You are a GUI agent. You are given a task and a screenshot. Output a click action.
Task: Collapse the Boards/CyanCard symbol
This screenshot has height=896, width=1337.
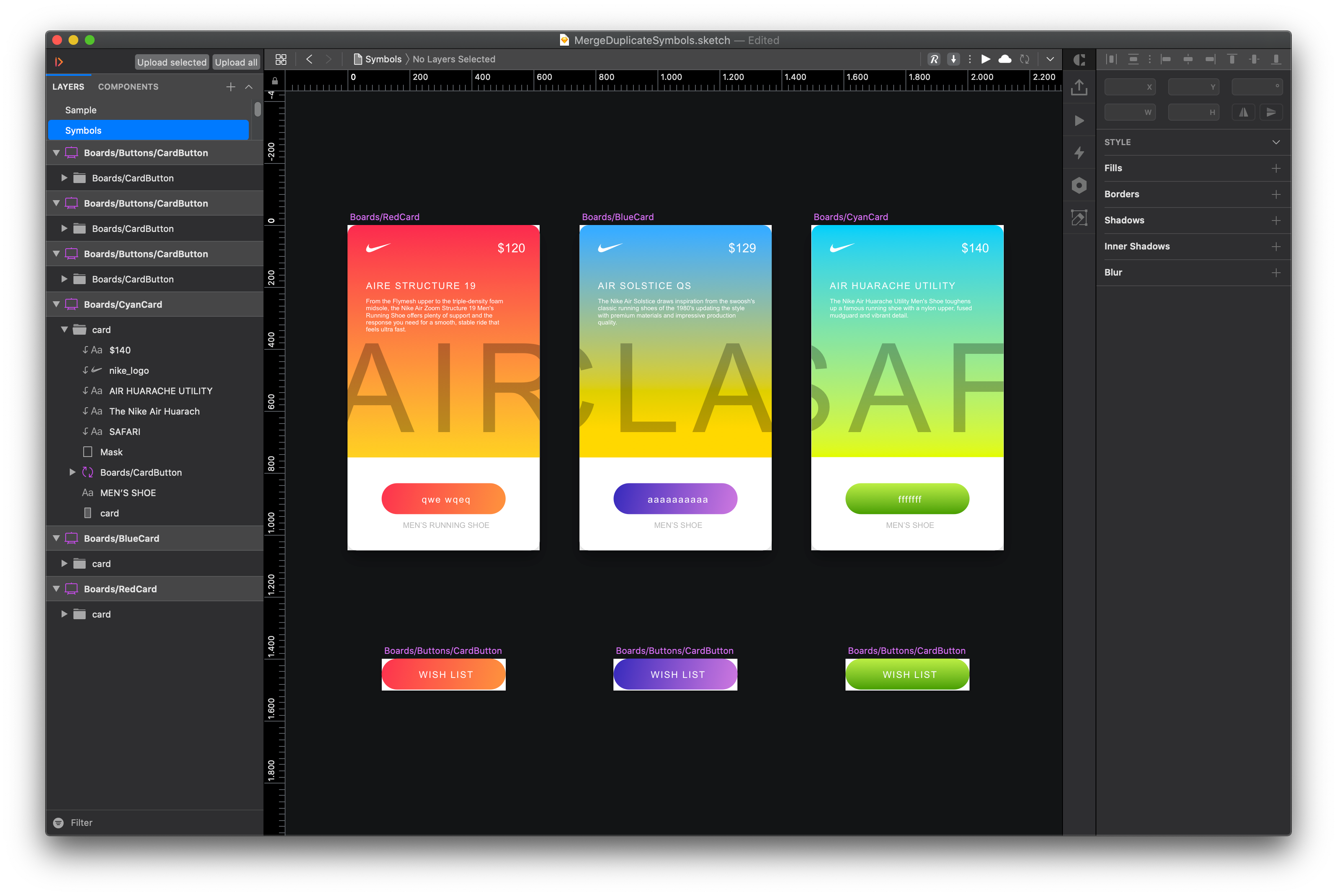coord(56,305)
